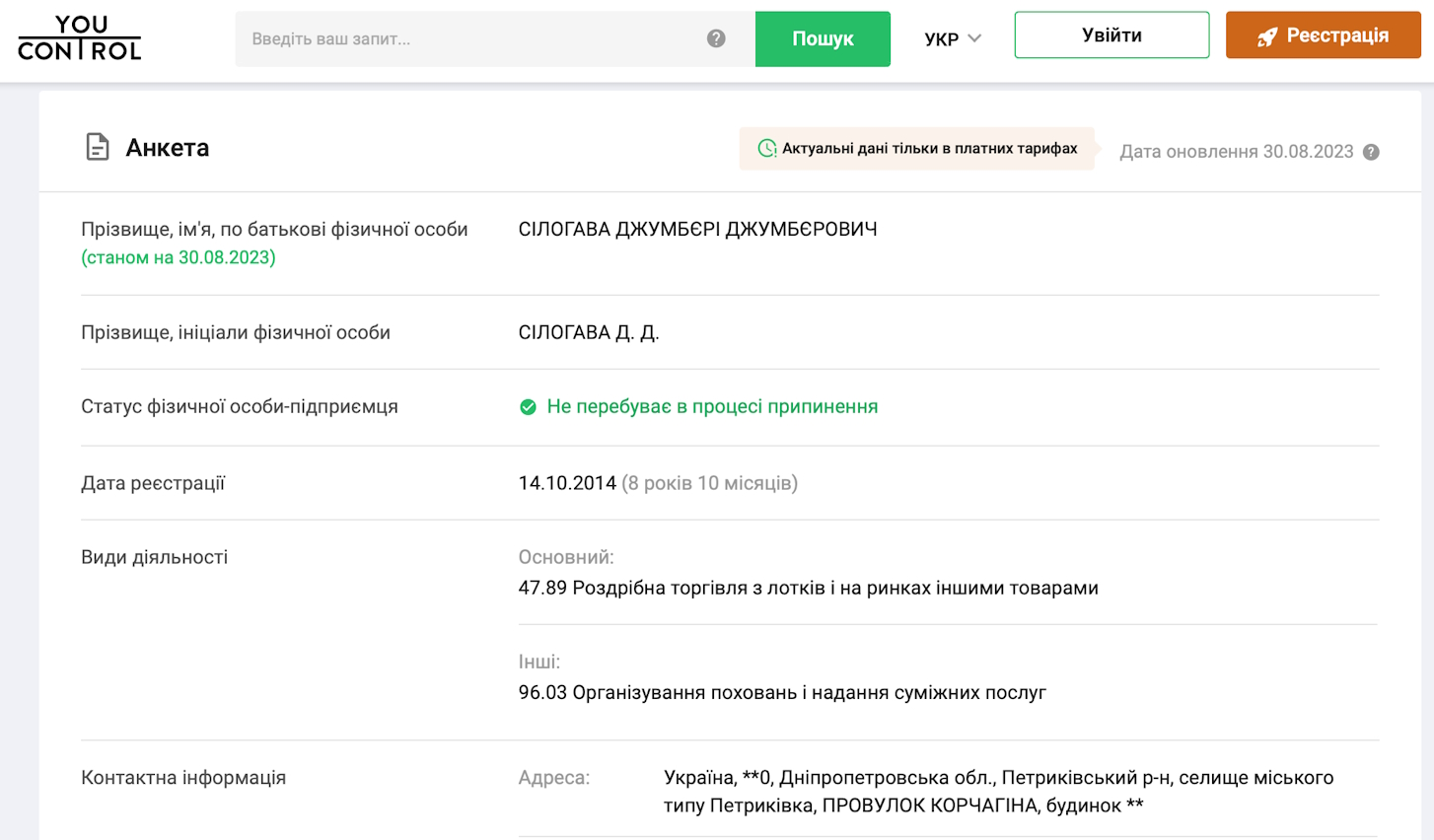Image resolution: width=1434 pixels, height=840 pixels.
Task: Click the green checkmark status icon
Action: click(528, 407)
